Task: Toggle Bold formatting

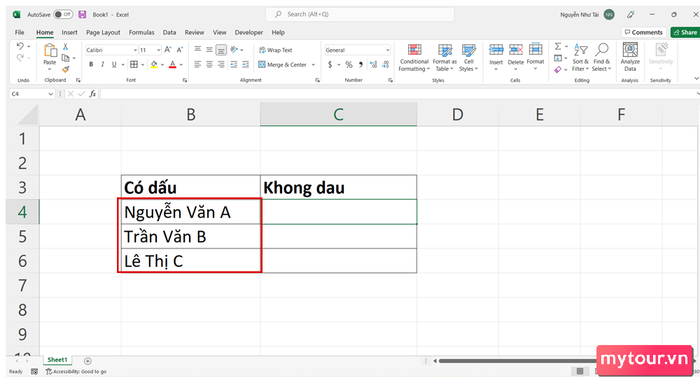Action: point(91,65)
